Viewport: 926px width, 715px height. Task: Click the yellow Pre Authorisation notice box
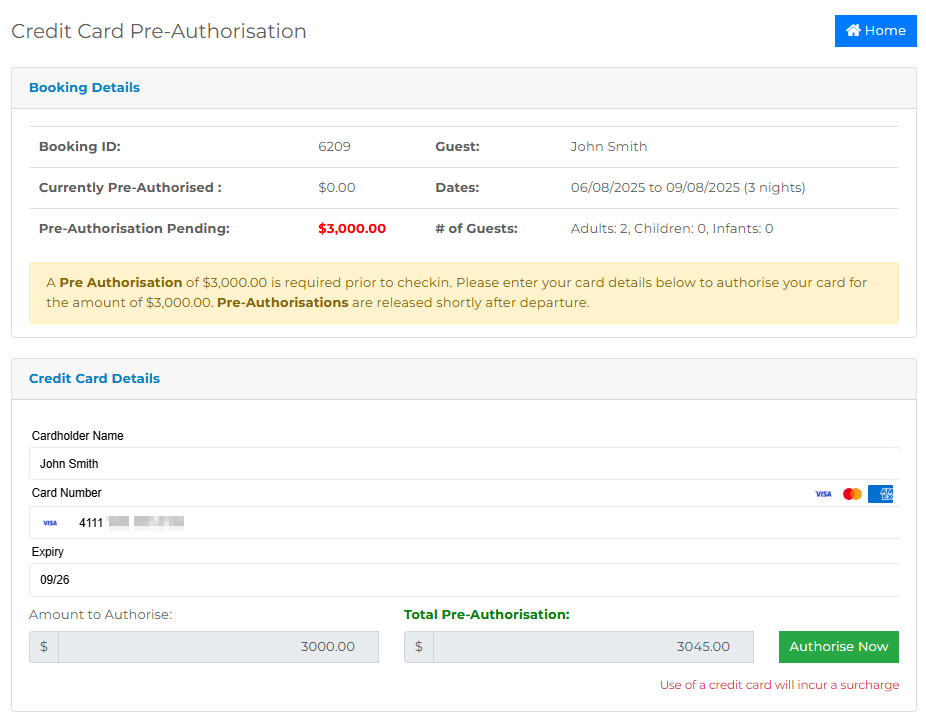[x=464, y=293]
